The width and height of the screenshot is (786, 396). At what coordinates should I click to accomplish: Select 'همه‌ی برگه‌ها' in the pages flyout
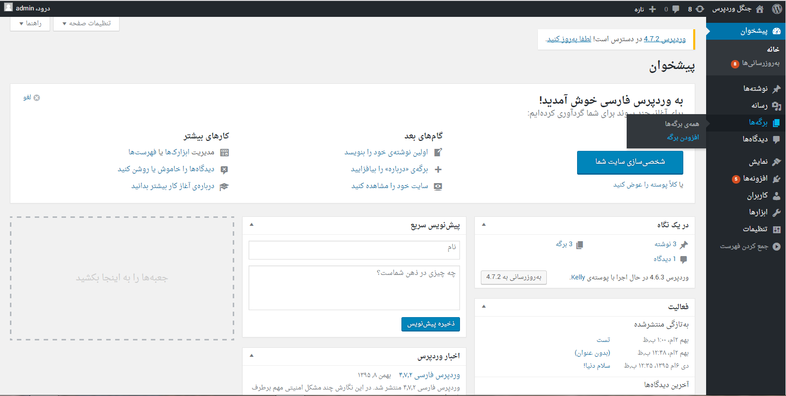682,124
